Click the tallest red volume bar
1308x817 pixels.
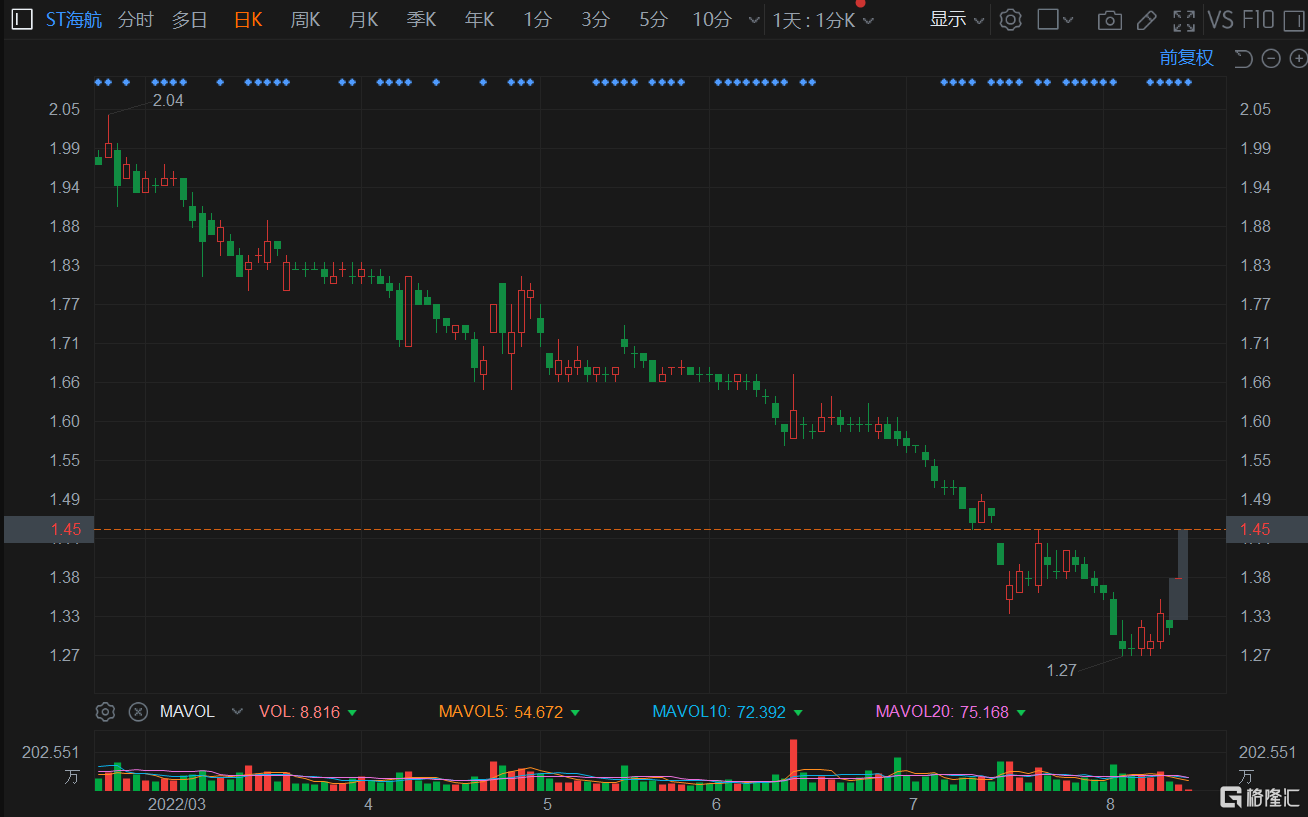[794, 765]
